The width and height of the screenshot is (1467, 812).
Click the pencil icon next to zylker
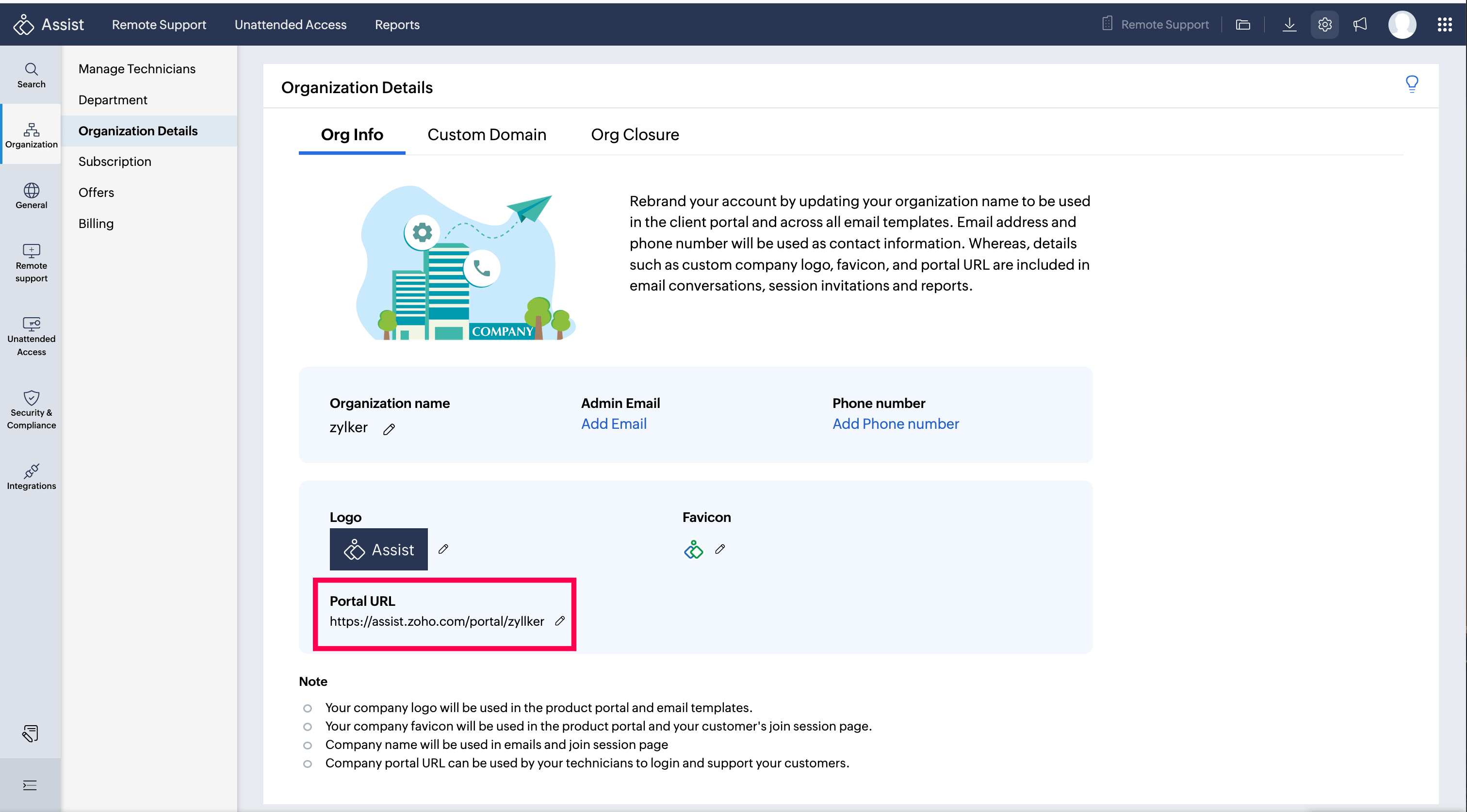coord(389,429)
